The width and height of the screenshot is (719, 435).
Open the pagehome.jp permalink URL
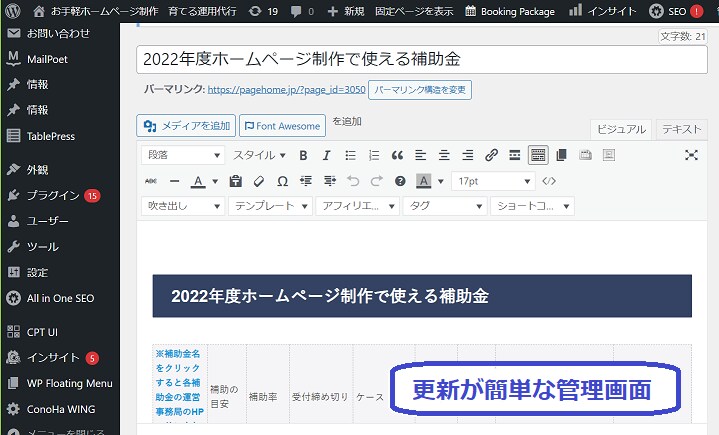click(x=287, y=90)
